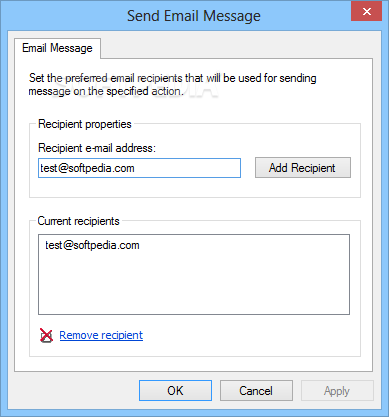Close the Send Email Message dialog

[x=366, y=12]
